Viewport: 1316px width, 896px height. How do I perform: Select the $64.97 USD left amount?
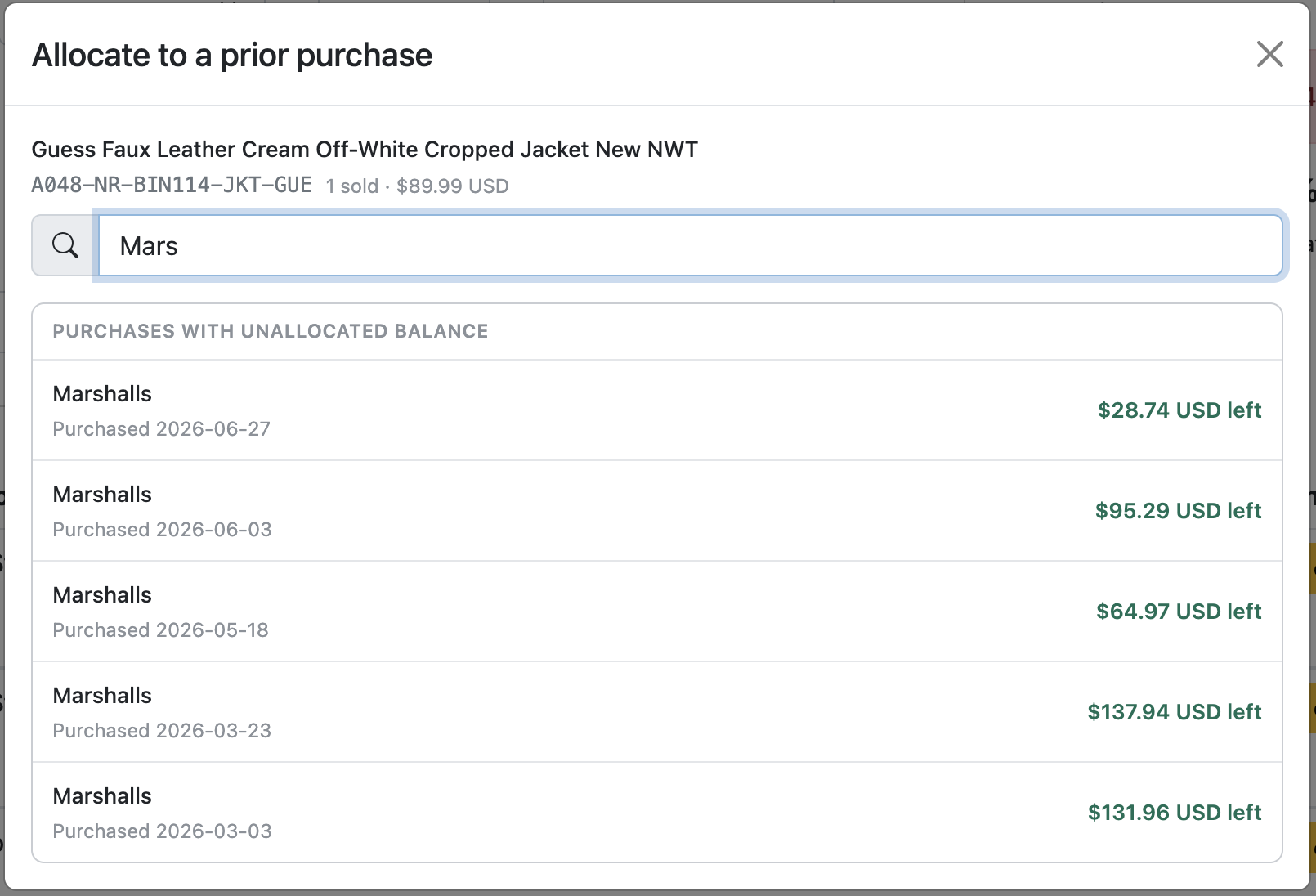click(x=1179, y=612)
